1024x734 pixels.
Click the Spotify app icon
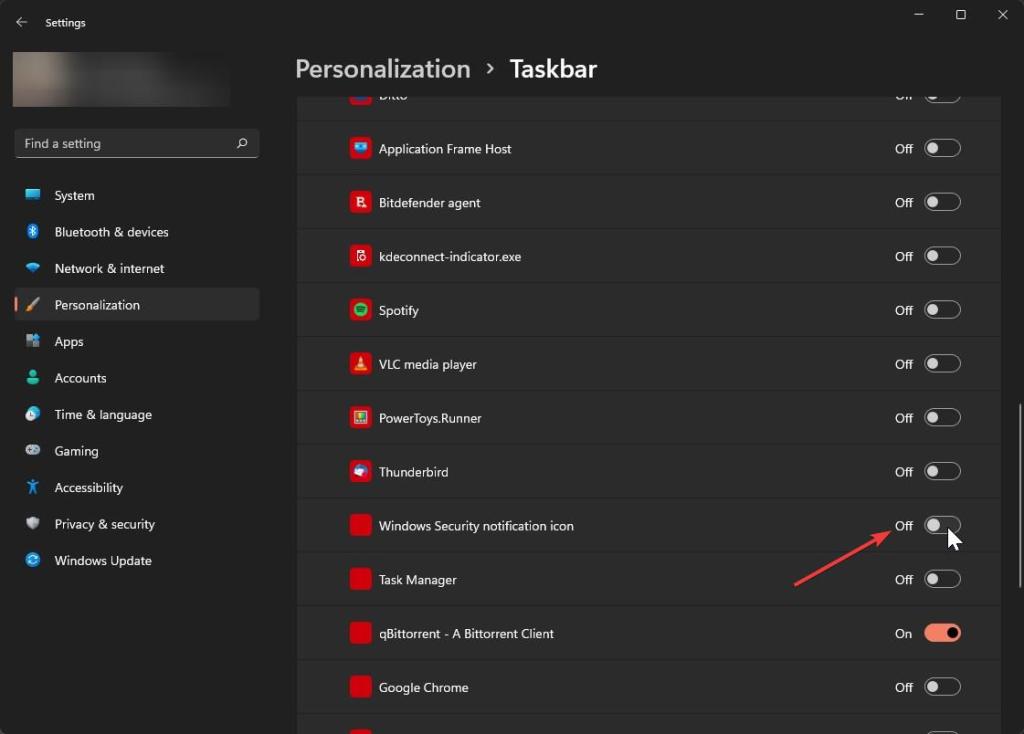click(360, 310)
